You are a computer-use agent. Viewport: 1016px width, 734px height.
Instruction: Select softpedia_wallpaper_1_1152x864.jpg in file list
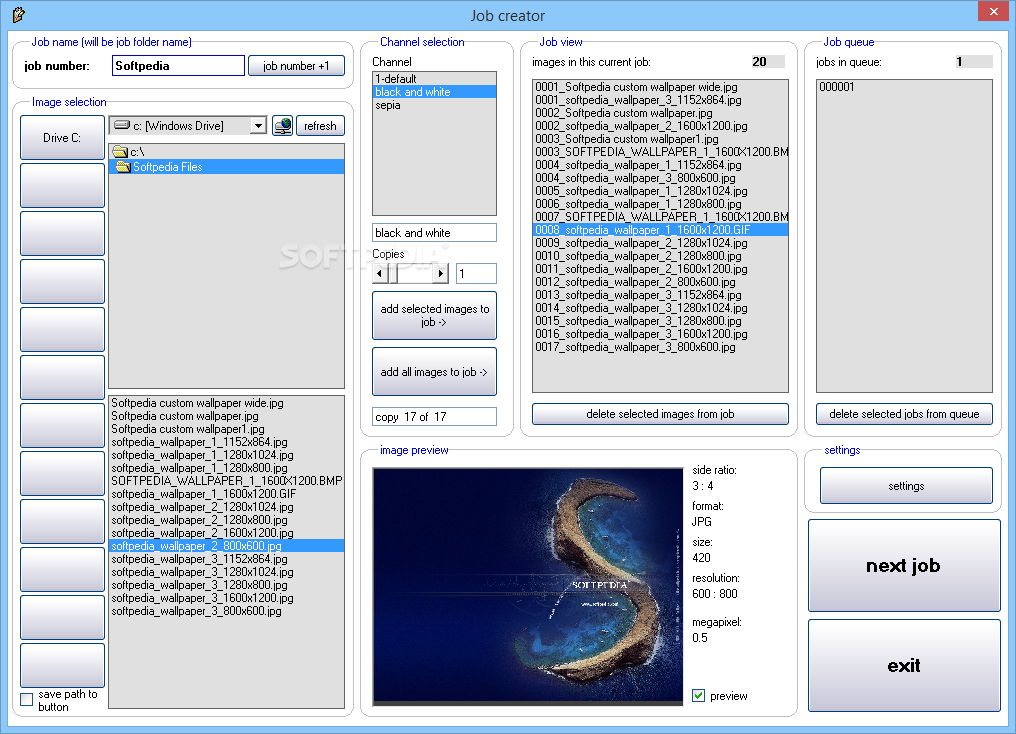tap(226, 442)
